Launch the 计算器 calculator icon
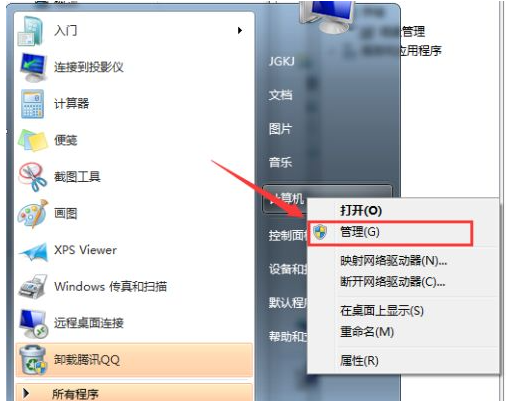 tap(32, 104)
